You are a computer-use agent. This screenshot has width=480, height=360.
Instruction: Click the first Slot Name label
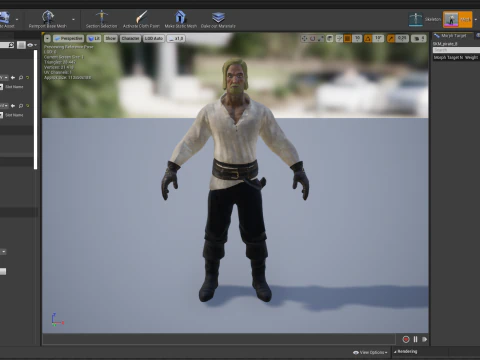(x=14, y=87)
